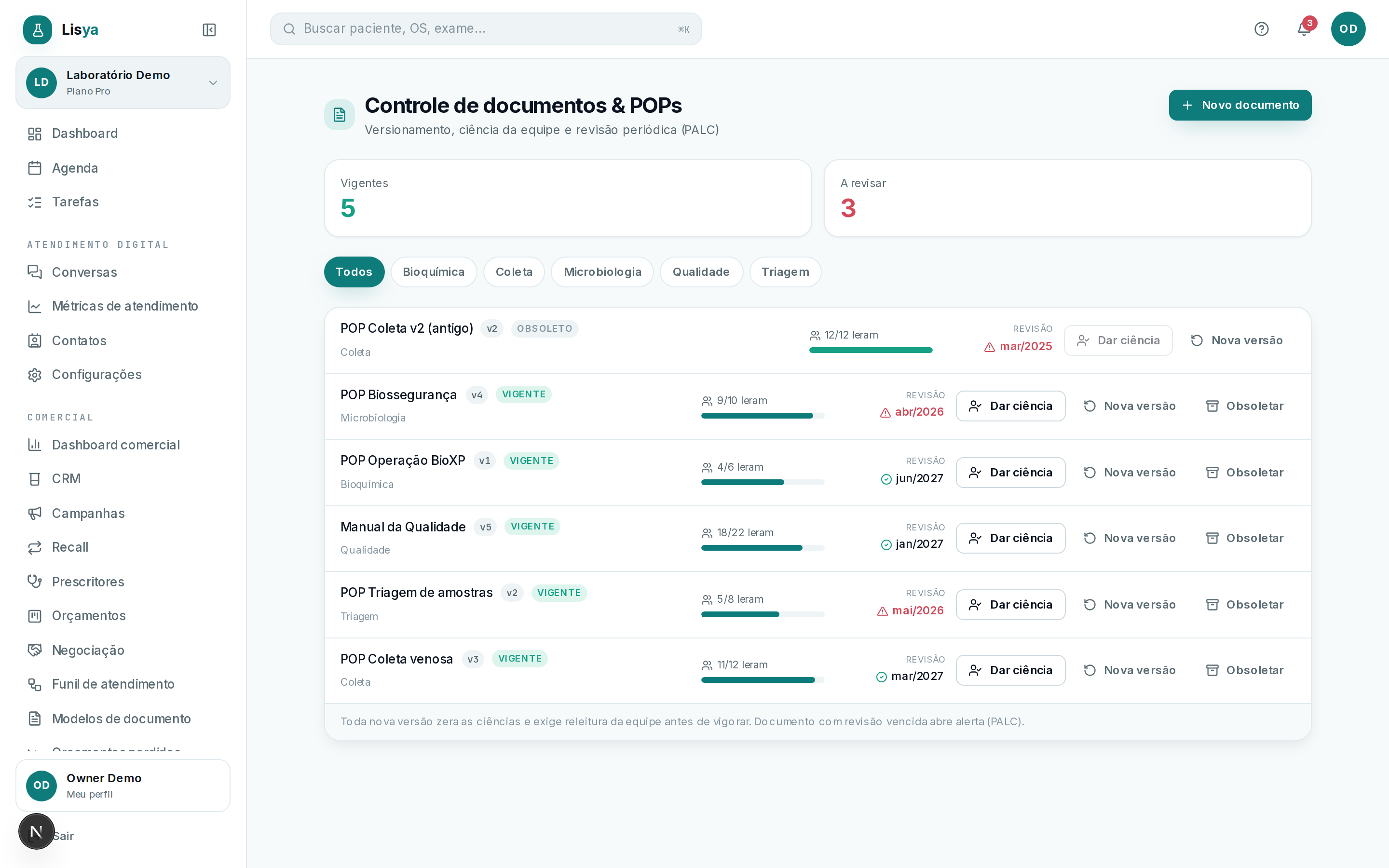
Task: Obsoletar POP Triagem de amostras
Action: click(1244, 605)
